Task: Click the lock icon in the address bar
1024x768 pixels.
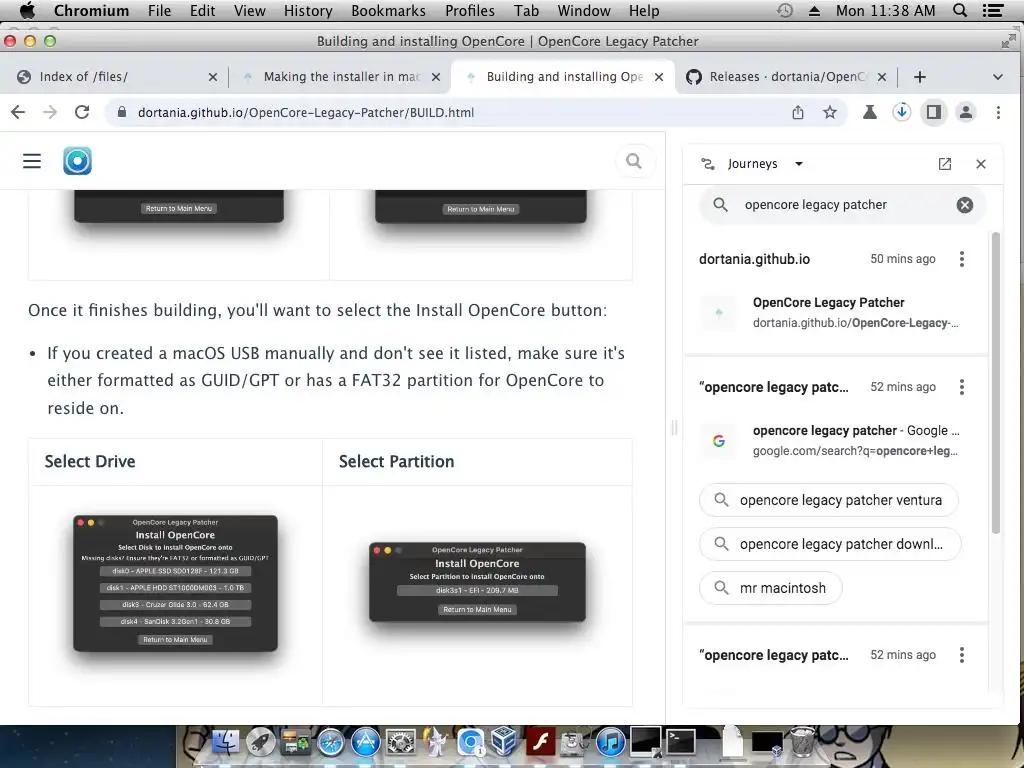Action: pos(121,112)
